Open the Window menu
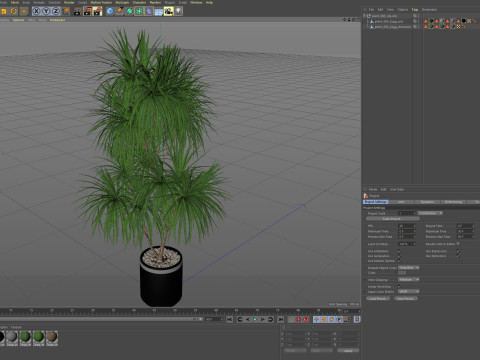The width and height of the screenshot is (480, 360). pos(196,2)
